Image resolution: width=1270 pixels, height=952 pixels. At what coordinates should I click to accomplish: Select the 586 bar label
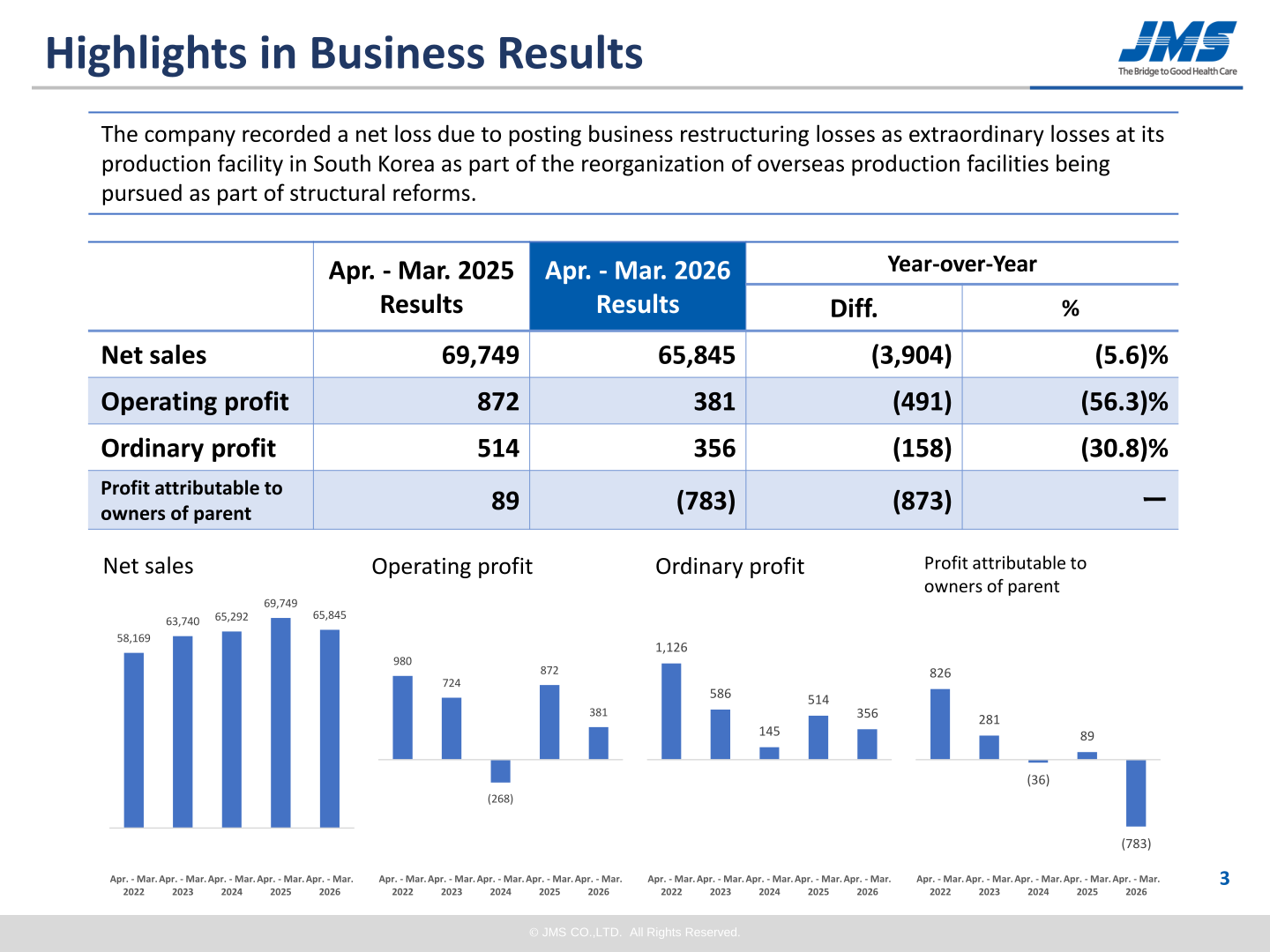pos(721,694)
